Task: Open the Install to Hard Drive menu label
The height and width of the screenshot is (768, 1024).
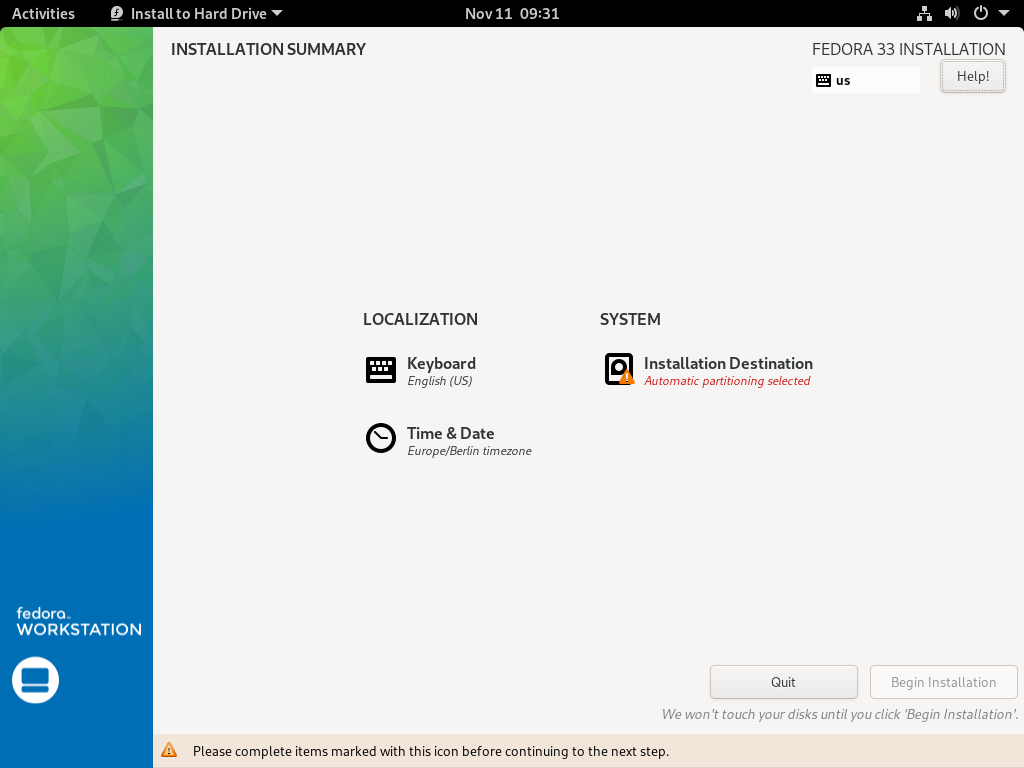Action: [x=199, y=13]
